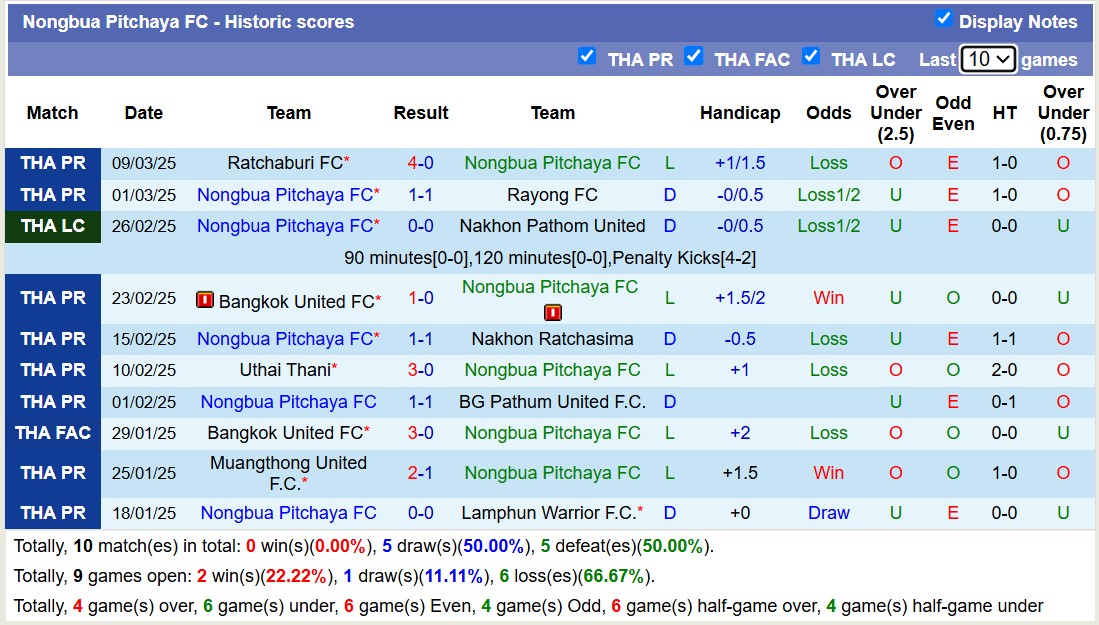Click the red O over indicator in Ratchaburi row
Viewport: 1099px width, 625px height.
tap(895, 163)
